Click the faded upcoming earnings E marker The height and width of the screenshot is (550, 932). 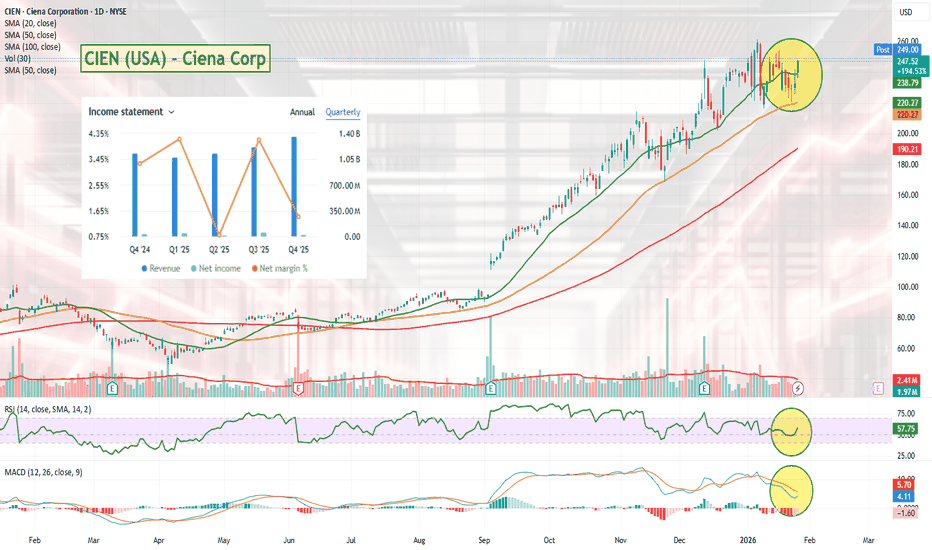pos(878,389)
